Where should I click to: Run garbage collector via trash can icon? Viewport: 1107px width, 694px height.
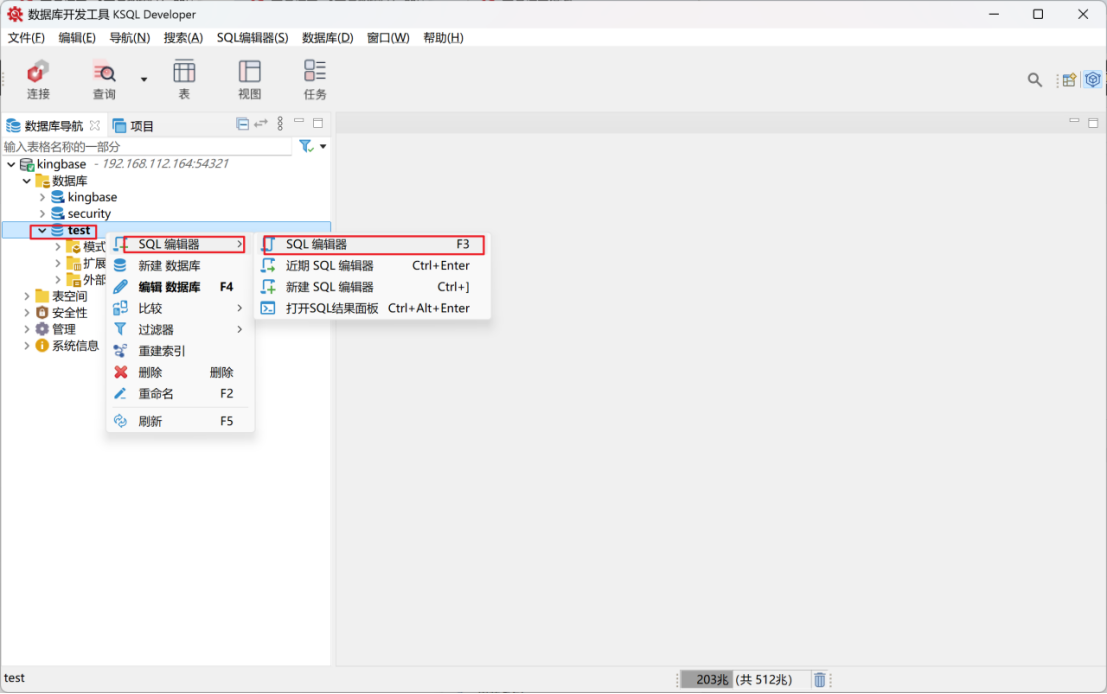(820, 680)
